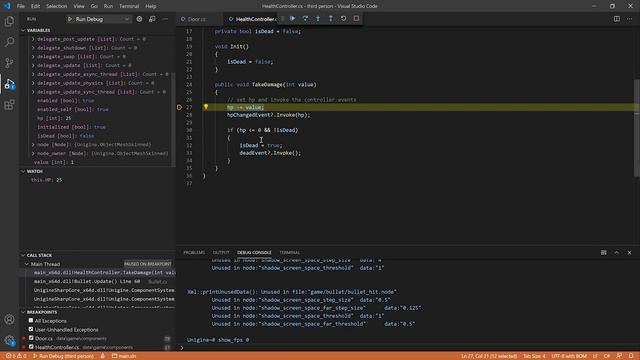
Task: Open the Run and Debug view
Action: pos(9,84)
